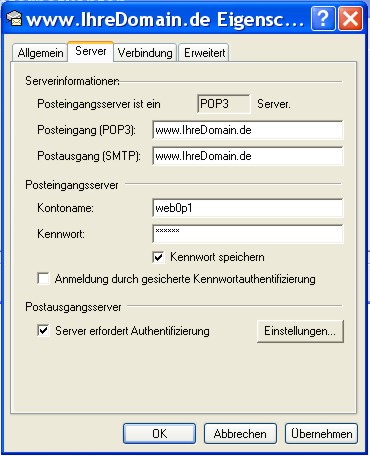Image resolution: width=370 pixels, height=456 pixels.
Task: Open the Erweitert tab
Action: [x=204, y=53]
